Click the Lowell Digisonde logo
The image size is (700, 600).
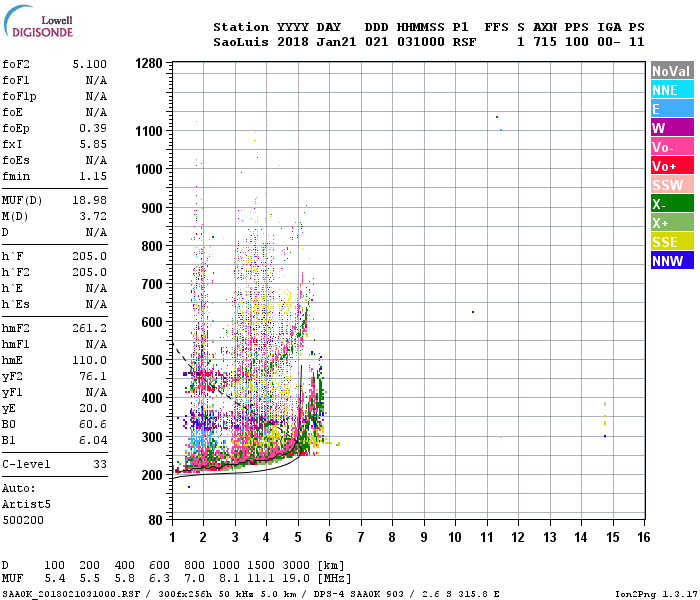pos(38,22)
